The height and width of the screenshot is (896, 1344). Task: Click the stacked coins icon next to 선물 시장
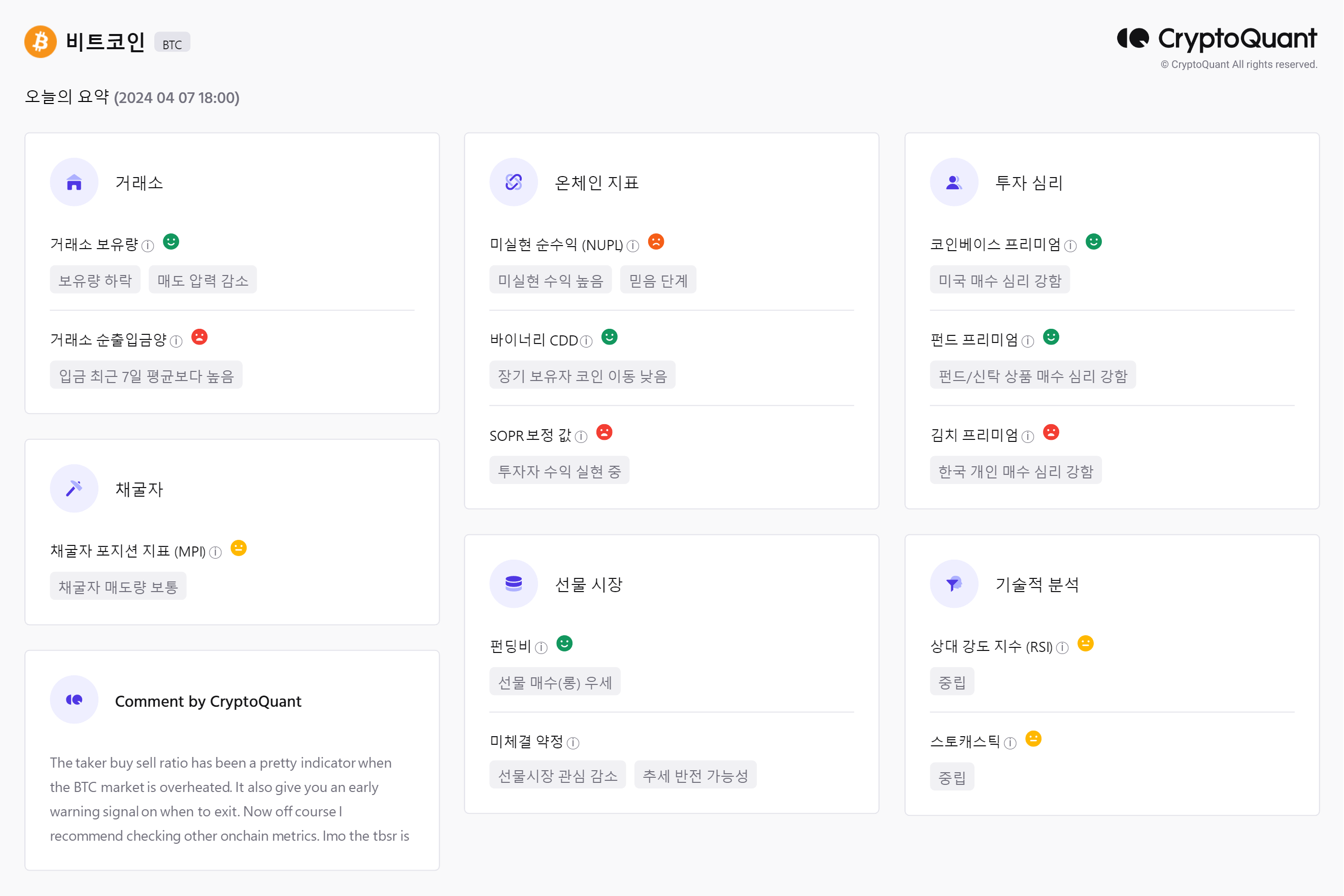tap(514, 584)
